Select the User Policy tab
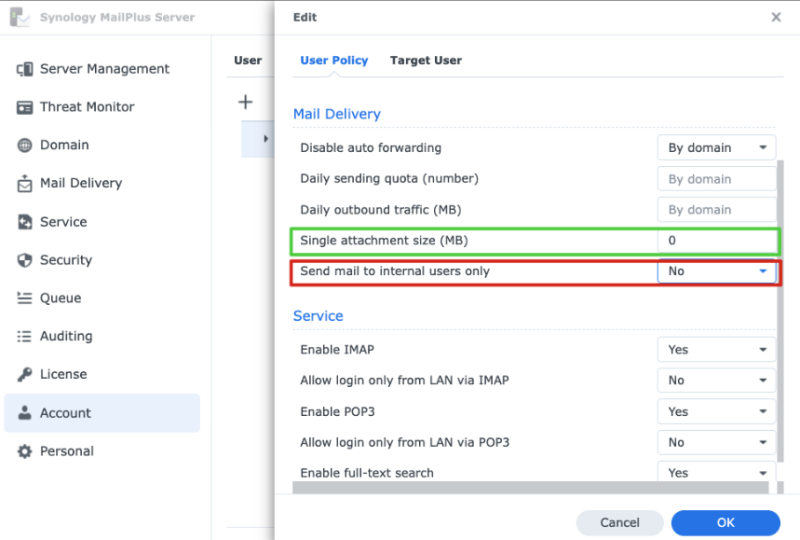Viewport: 800px width, 540px height. (334, 61)
